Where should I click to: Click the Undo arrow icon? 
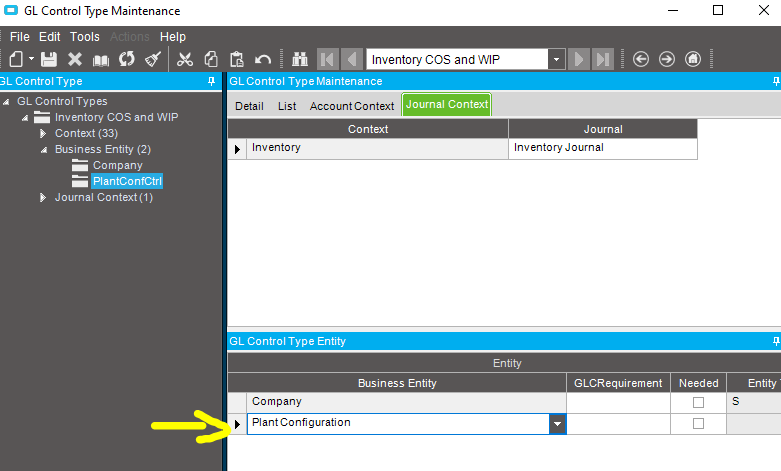pos(263,60)
